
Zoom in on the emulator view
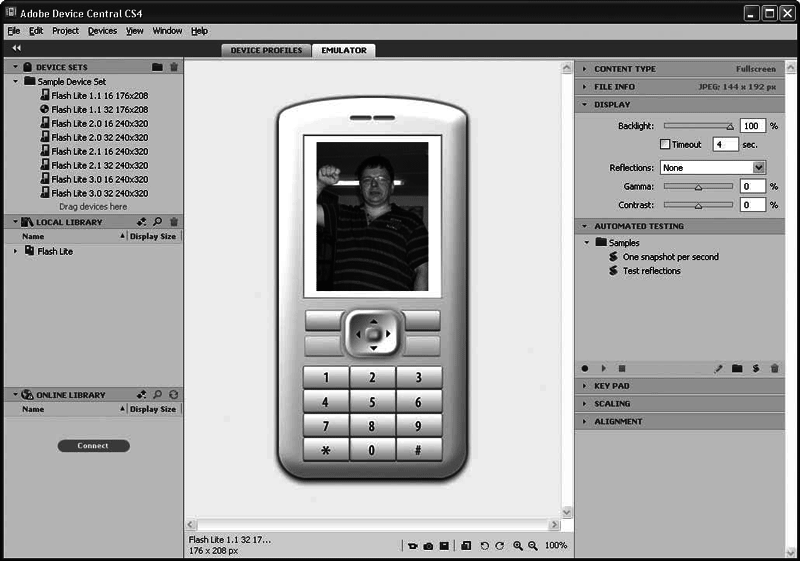pyautogui.click(x=518, y=546)
